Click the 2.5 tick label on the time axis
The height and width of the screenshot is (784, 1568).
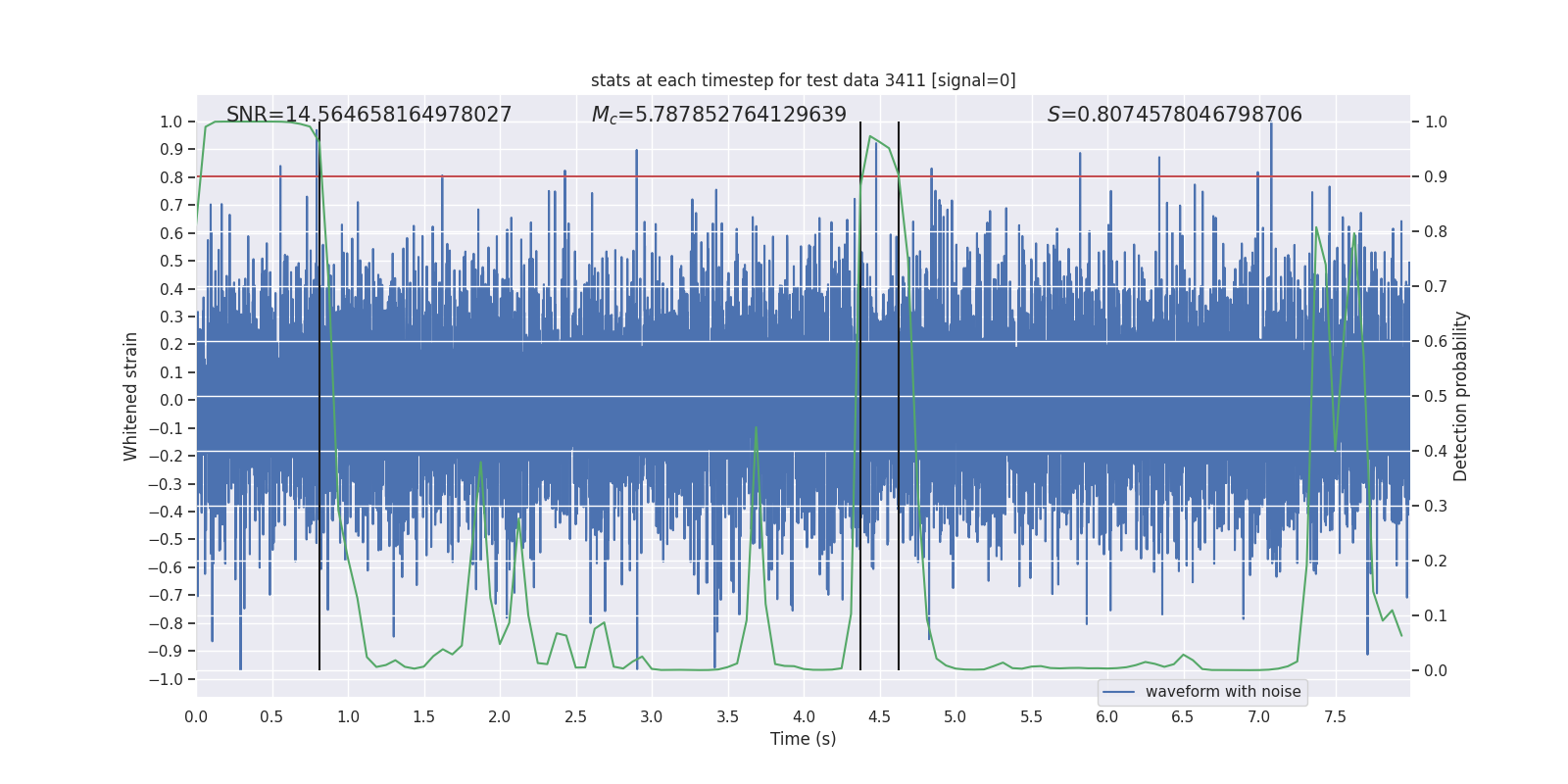click(575, 716)
